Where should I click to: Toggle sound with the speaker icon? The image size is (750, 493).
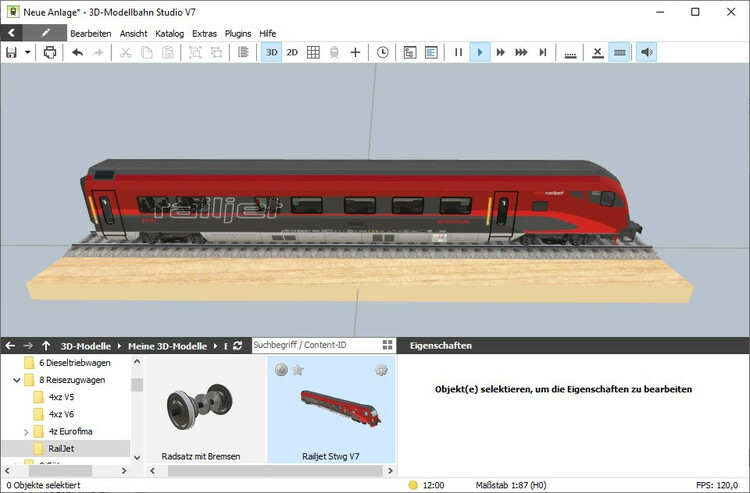[647, 52]
